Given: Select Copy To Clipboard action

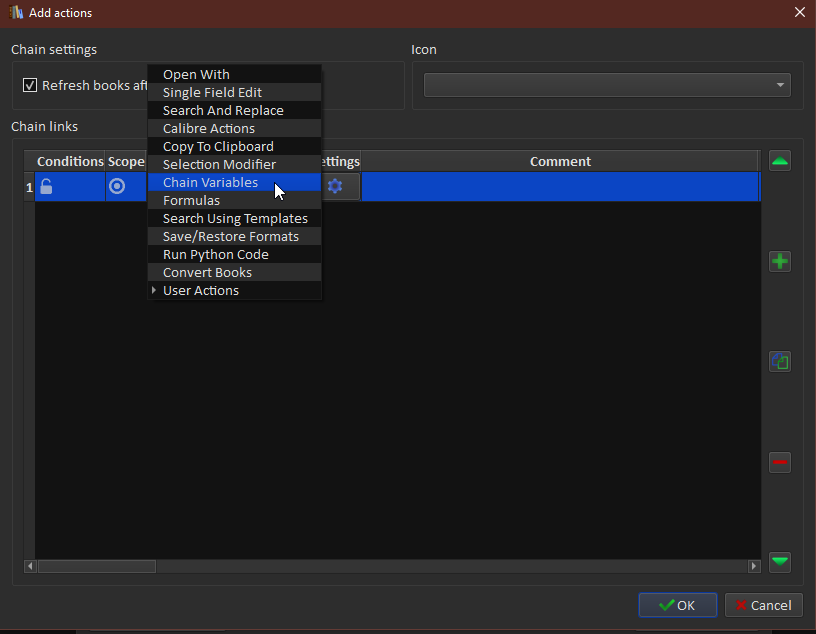Looking at the screenshot, I should coord(234,146).
